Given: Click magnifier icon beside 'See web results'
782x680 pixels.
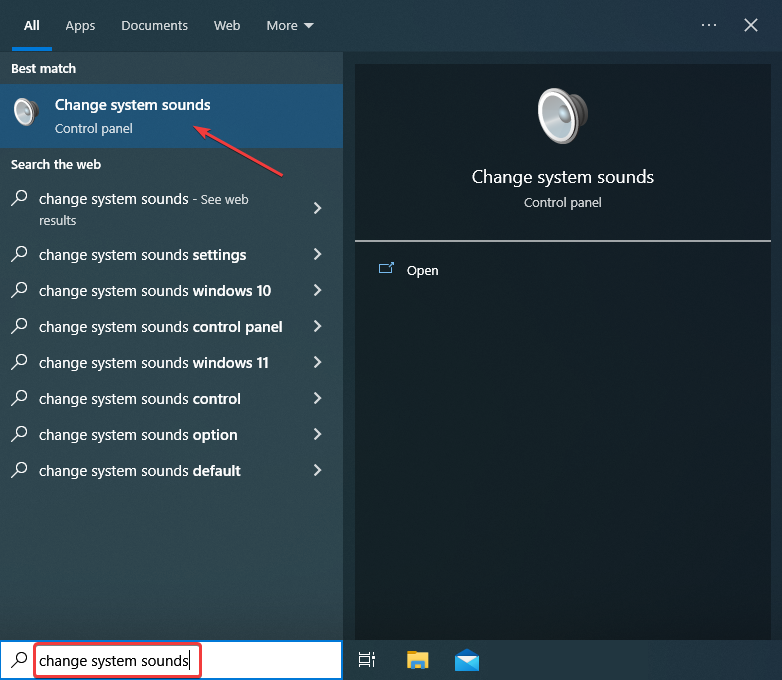Looking at the screenshot, I should click(19, 198).
